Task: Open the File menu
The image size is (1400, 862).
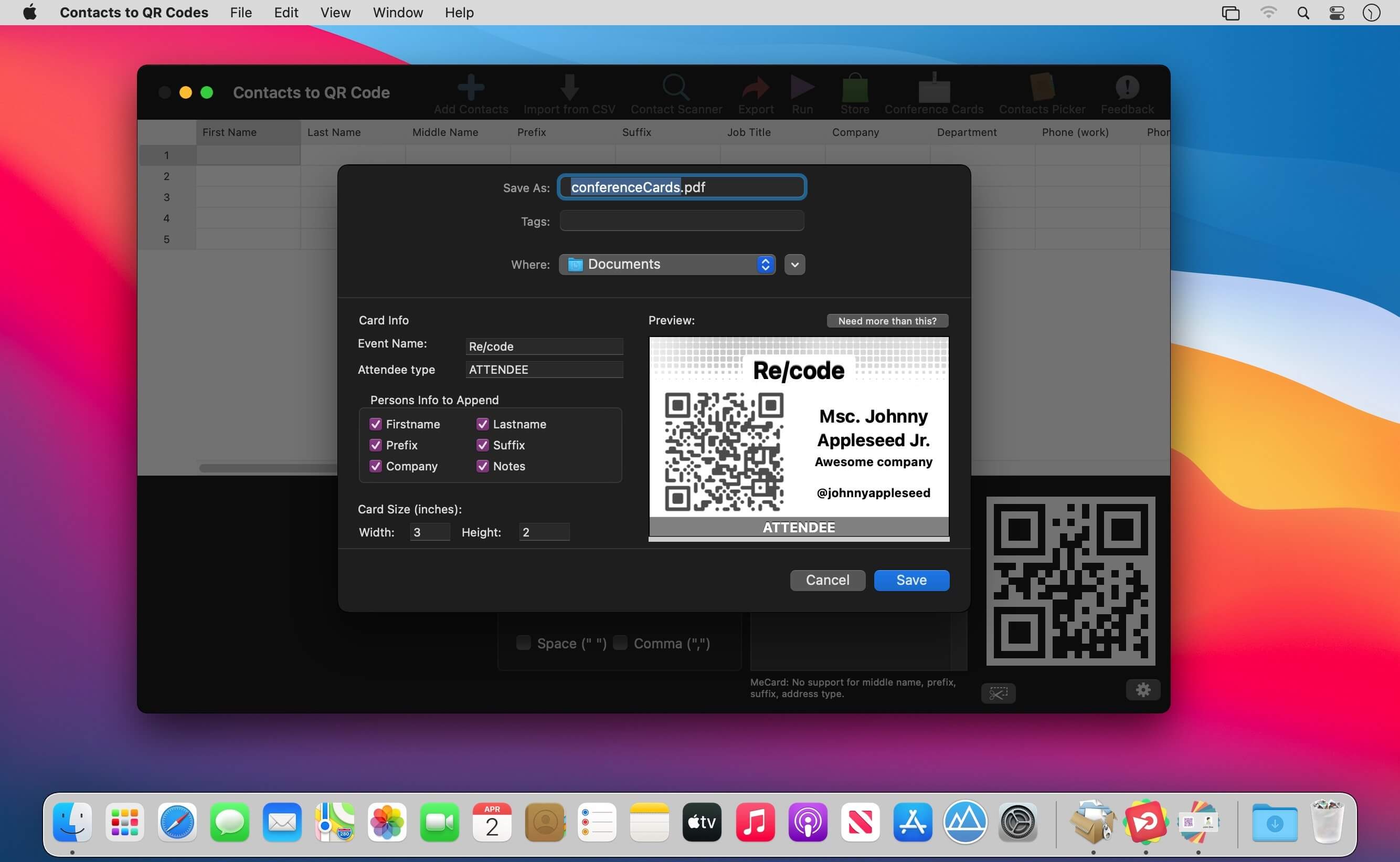Action: pyautogui.click(x=240, y=13)
